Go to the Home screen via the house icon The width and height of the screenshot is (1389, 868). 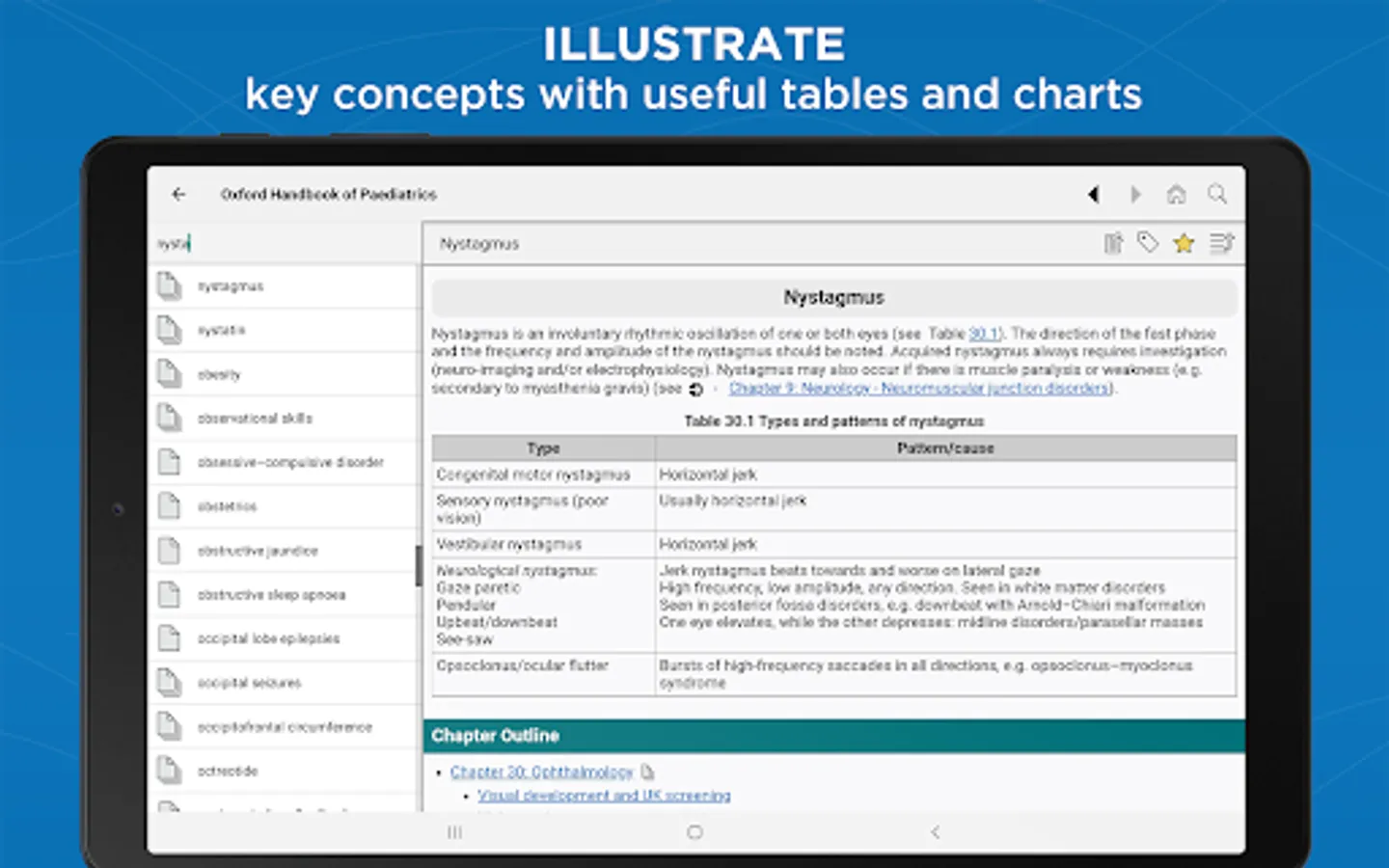pyautogui.click(x=1177, y=195)
